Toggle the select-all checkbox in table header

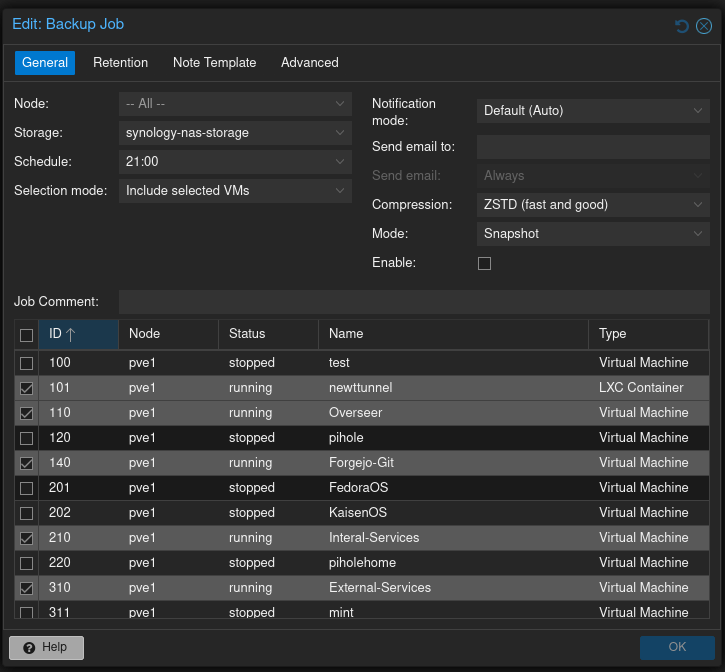[27, 335]
